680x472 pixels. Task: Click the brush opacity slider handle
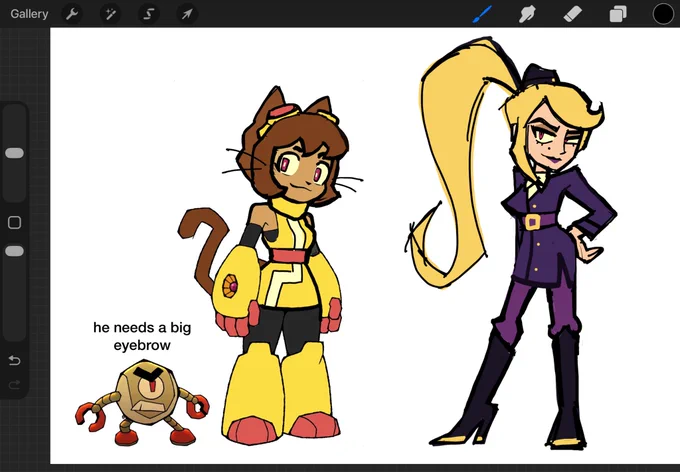(x=14, y=251)
